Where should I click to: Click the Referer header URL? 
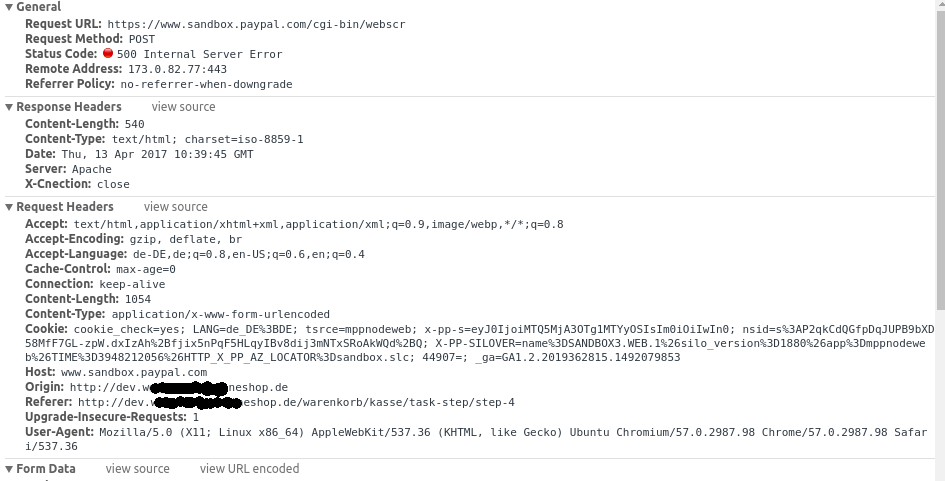click(x=296, y=402)
